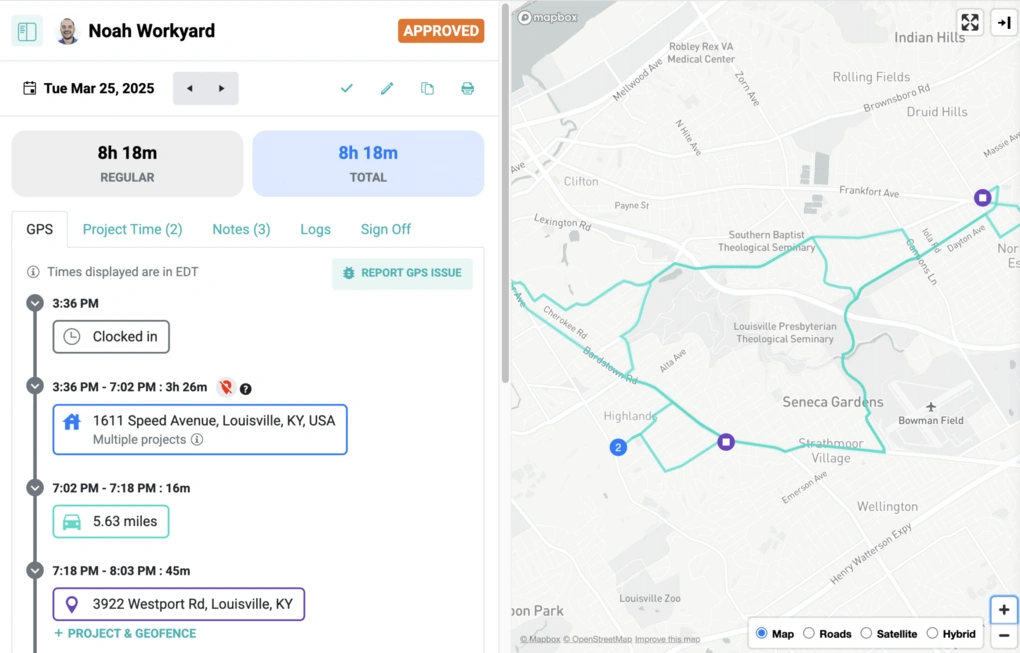Expand map to fullscreen
Viewport: 1020px width, 653px height.
pos(970,22)
